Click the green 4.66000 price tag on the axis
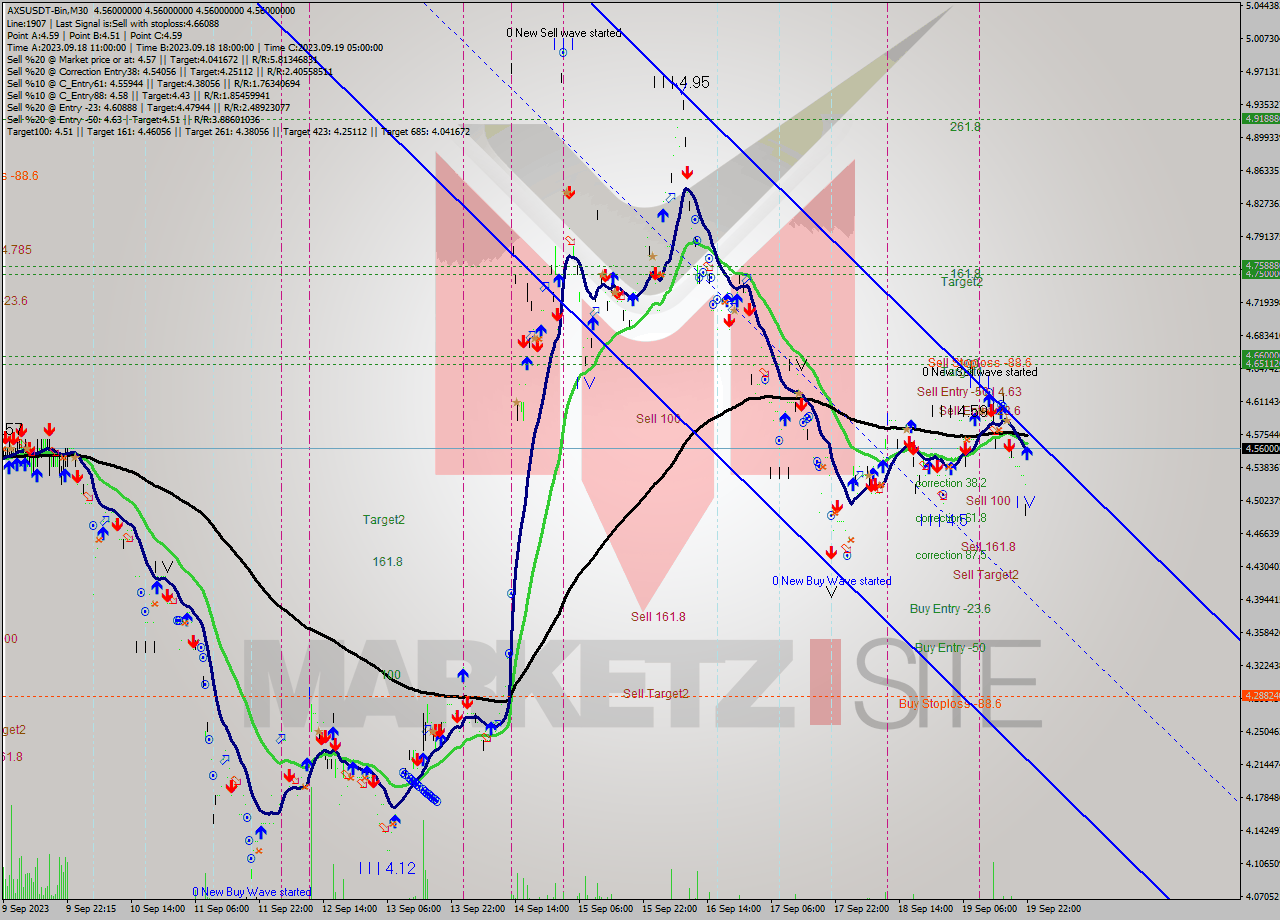The height and width of the screenshot is (920, 1280). click(1260, 355)
